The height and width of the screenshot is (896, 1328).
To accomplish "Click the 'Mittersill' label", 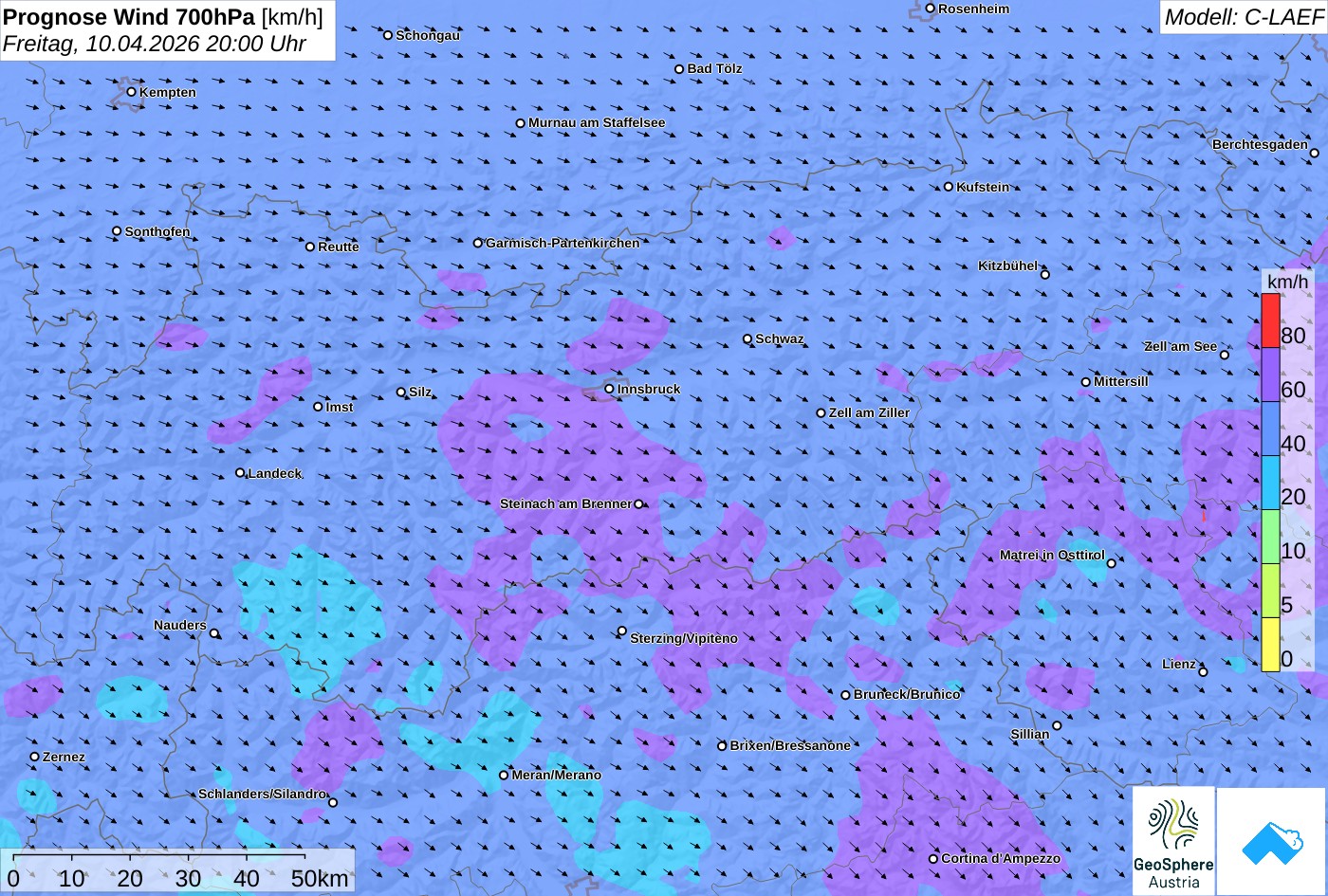I will click(1121, 381).
